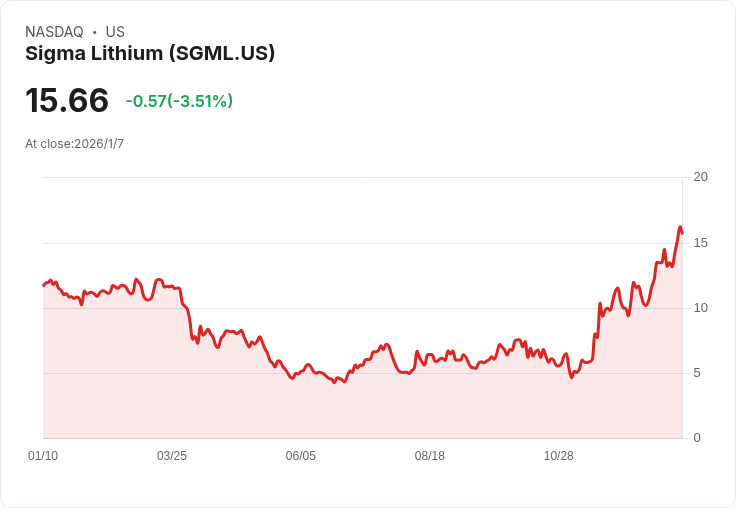Click the latest endpoint of the price line
The width and height of the screenshot is (736, 508).
point(682,233)
